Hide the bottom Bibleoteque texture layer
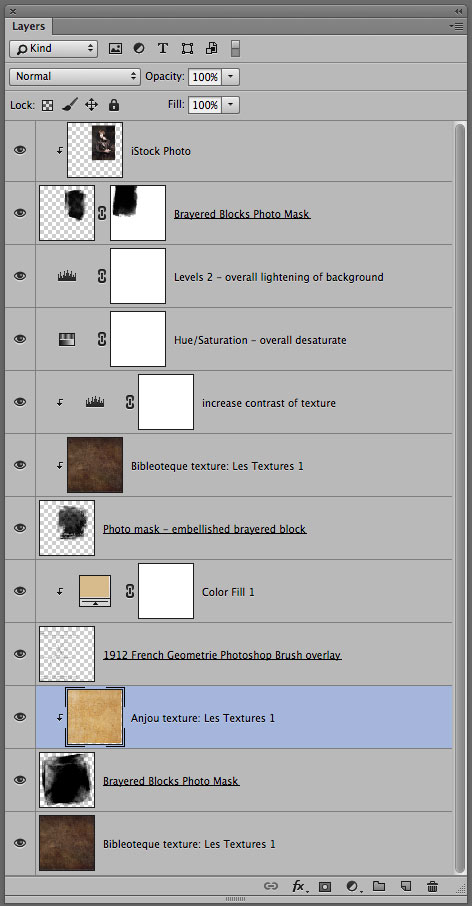472x906 pixels. tap(20, 843)
